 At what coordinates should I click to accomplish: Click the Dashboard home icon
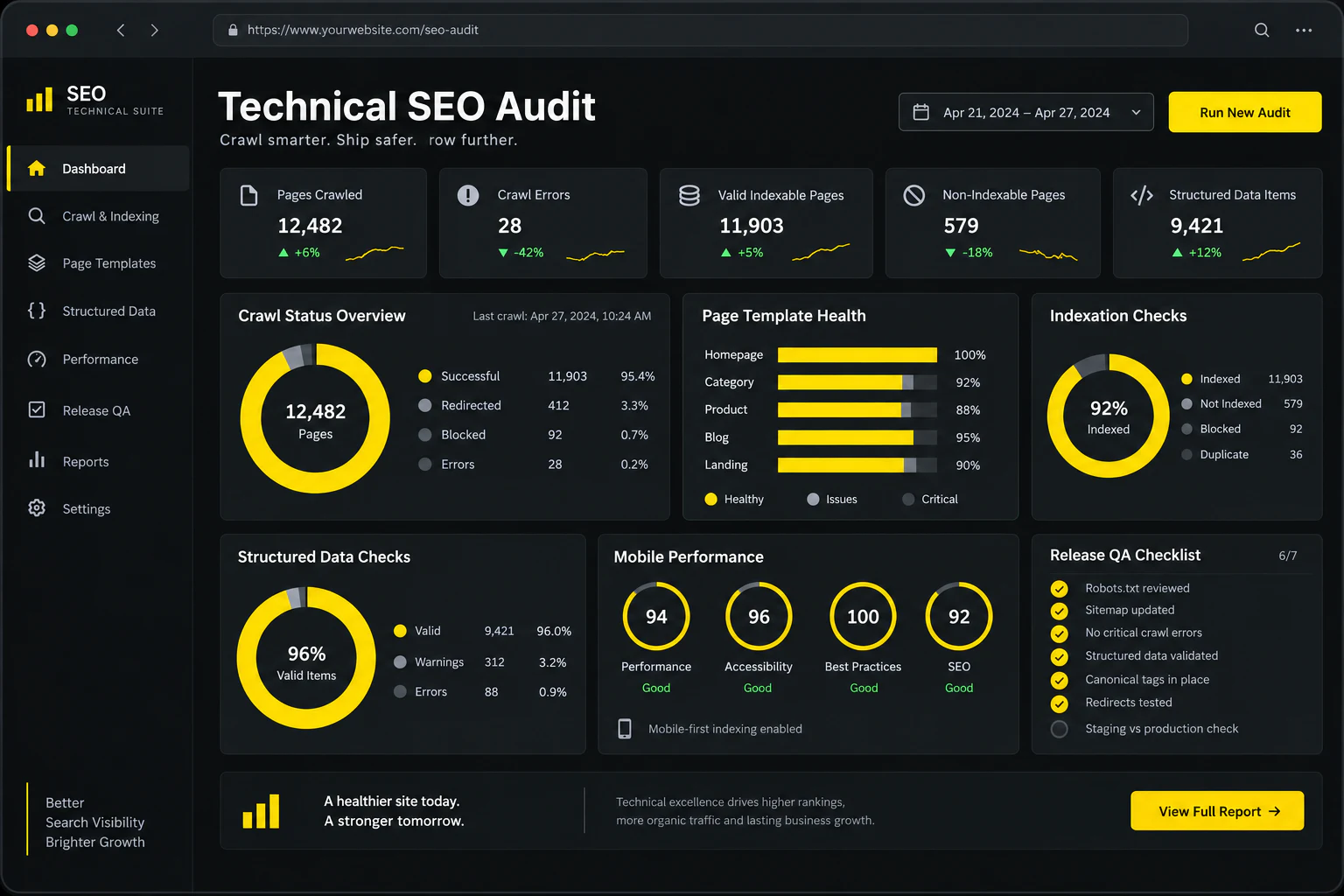(x=37, y=168)
